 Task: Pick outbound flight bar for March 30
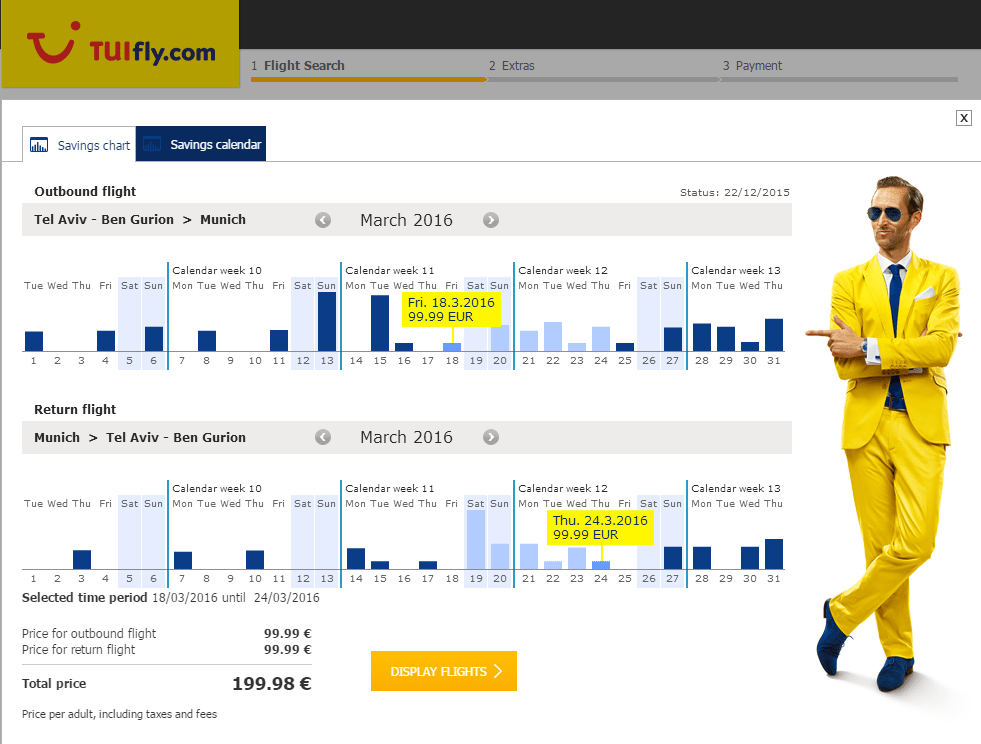point(750,347)
